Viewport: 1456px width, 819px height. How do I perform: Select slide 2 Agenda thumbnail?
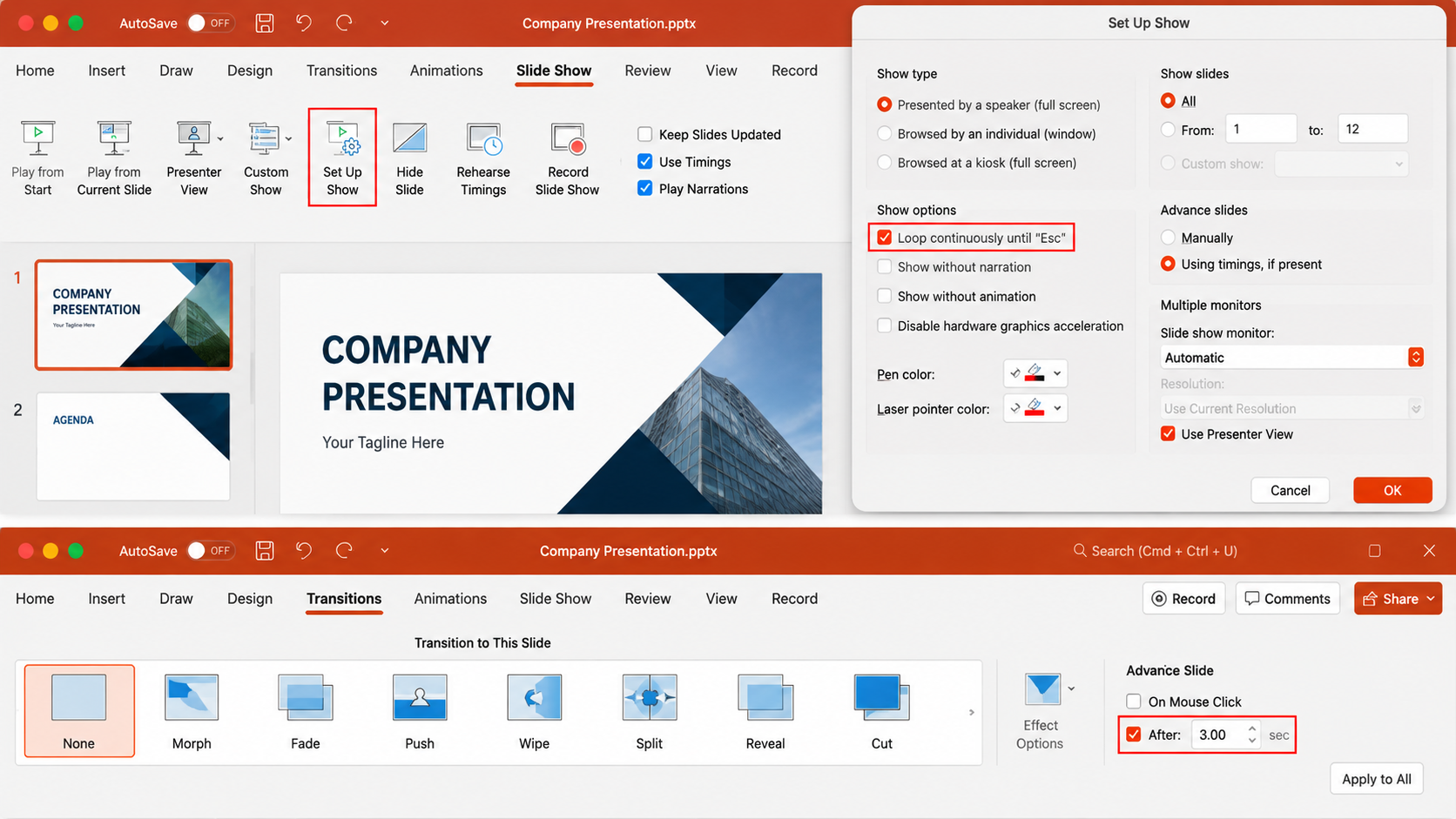coord(133,446)
